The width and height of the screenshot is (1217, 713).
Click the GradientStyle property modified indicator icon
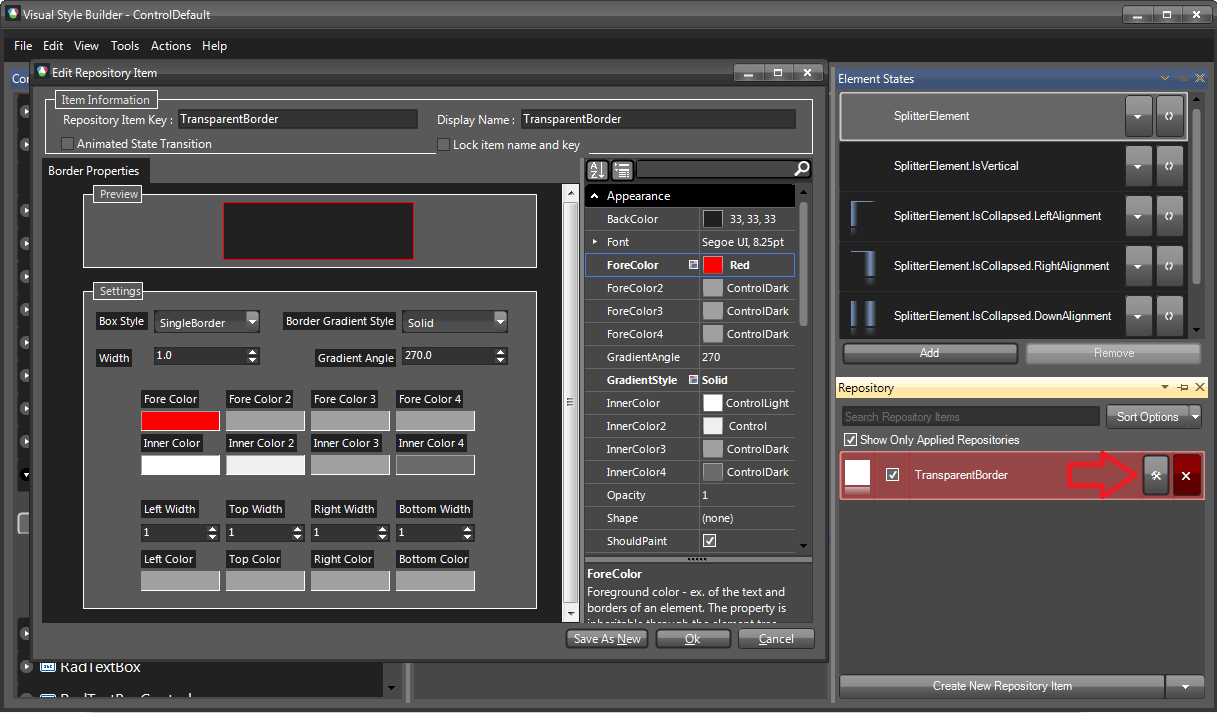click(x=693, y=380)
